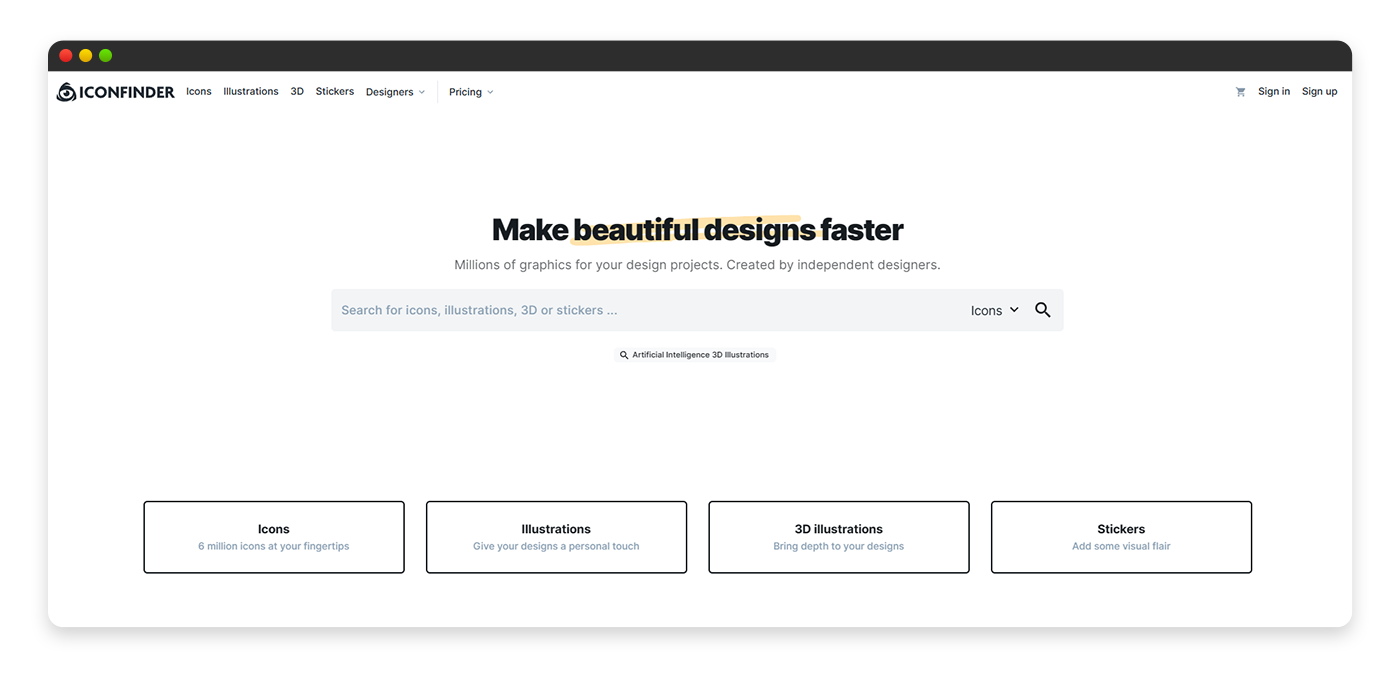Click the Sign up link
The height and width of the screenshot is (700, 1400).
(x=1319, y=91)
